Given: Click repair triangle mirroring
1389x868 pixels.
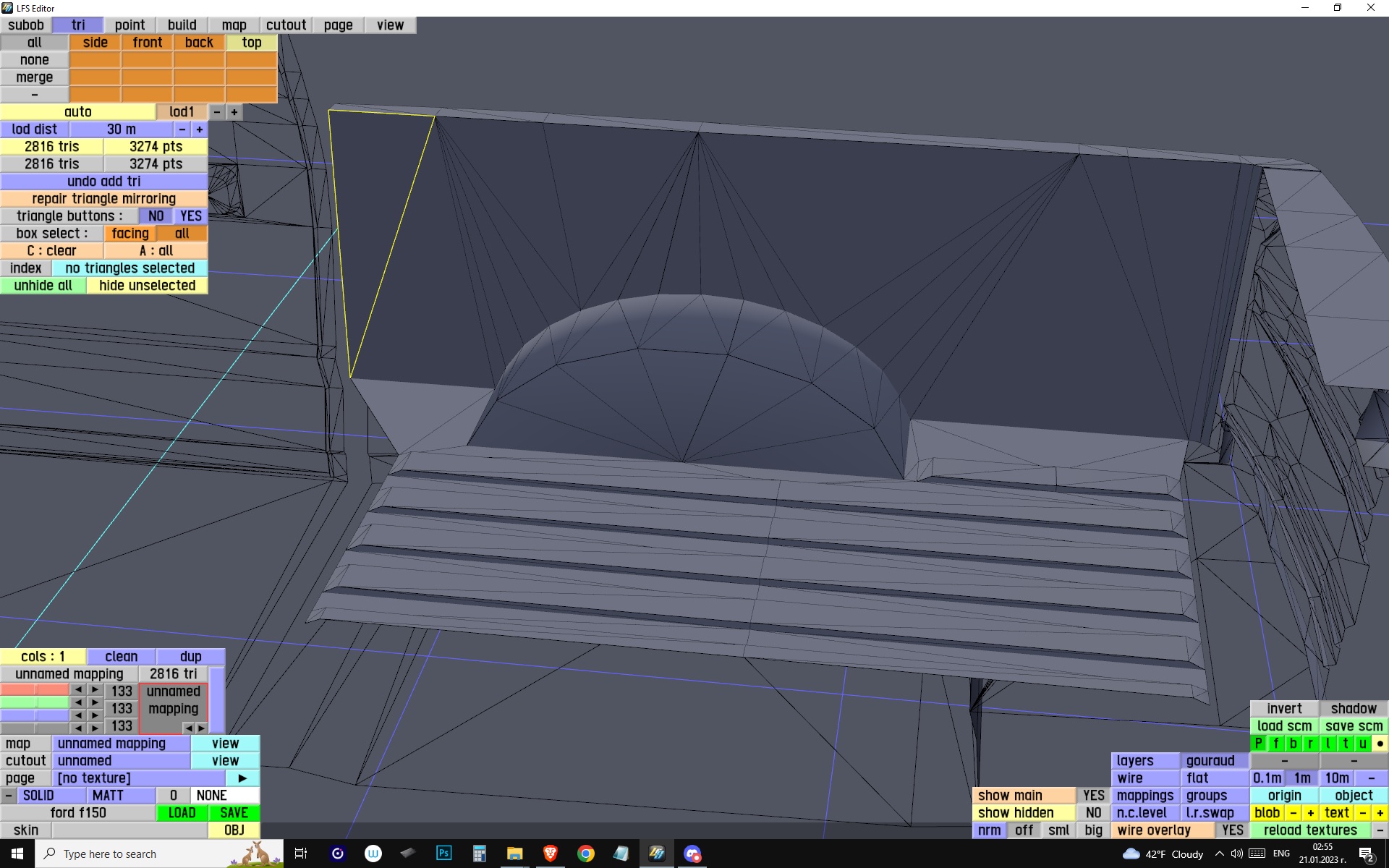Looking at the screenshot, I should point(103,198).
